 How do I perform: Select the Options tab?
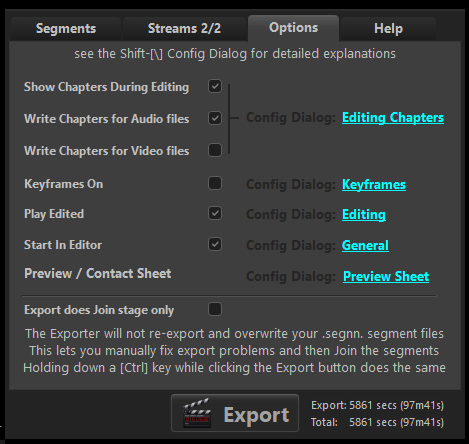pyautogui.click(x=293, y=28)
